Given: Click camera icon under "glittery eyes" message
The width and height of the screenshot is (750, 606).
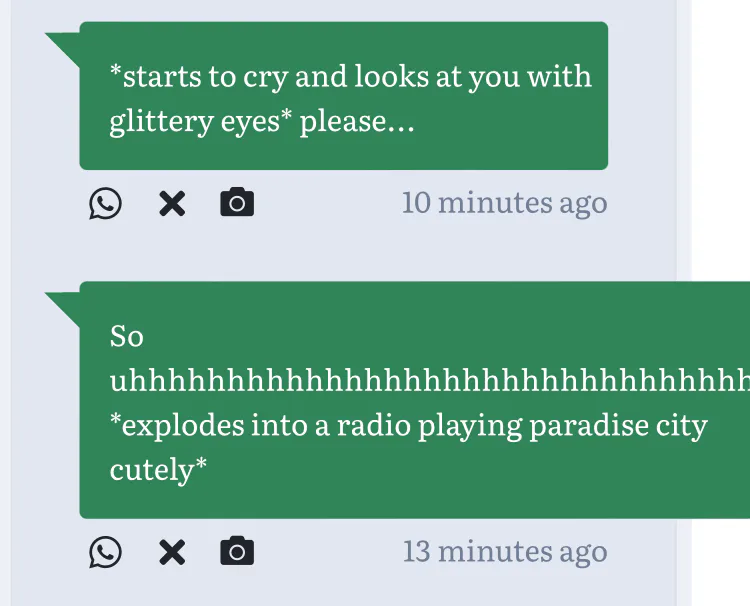Looking at the screenshot, I should pos(237,203).
